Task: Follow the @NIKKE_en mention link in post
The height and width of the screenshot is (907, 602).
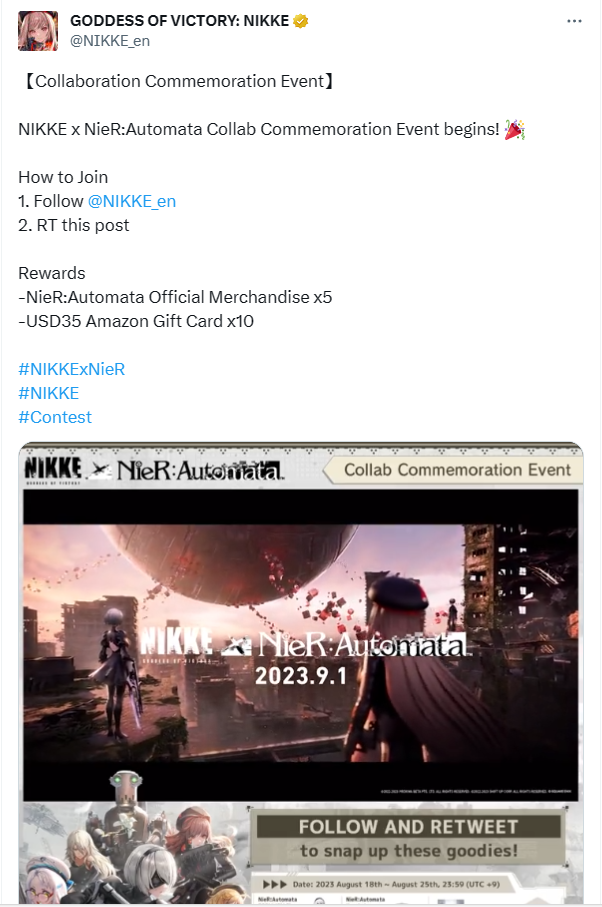Action: point(132,201)
